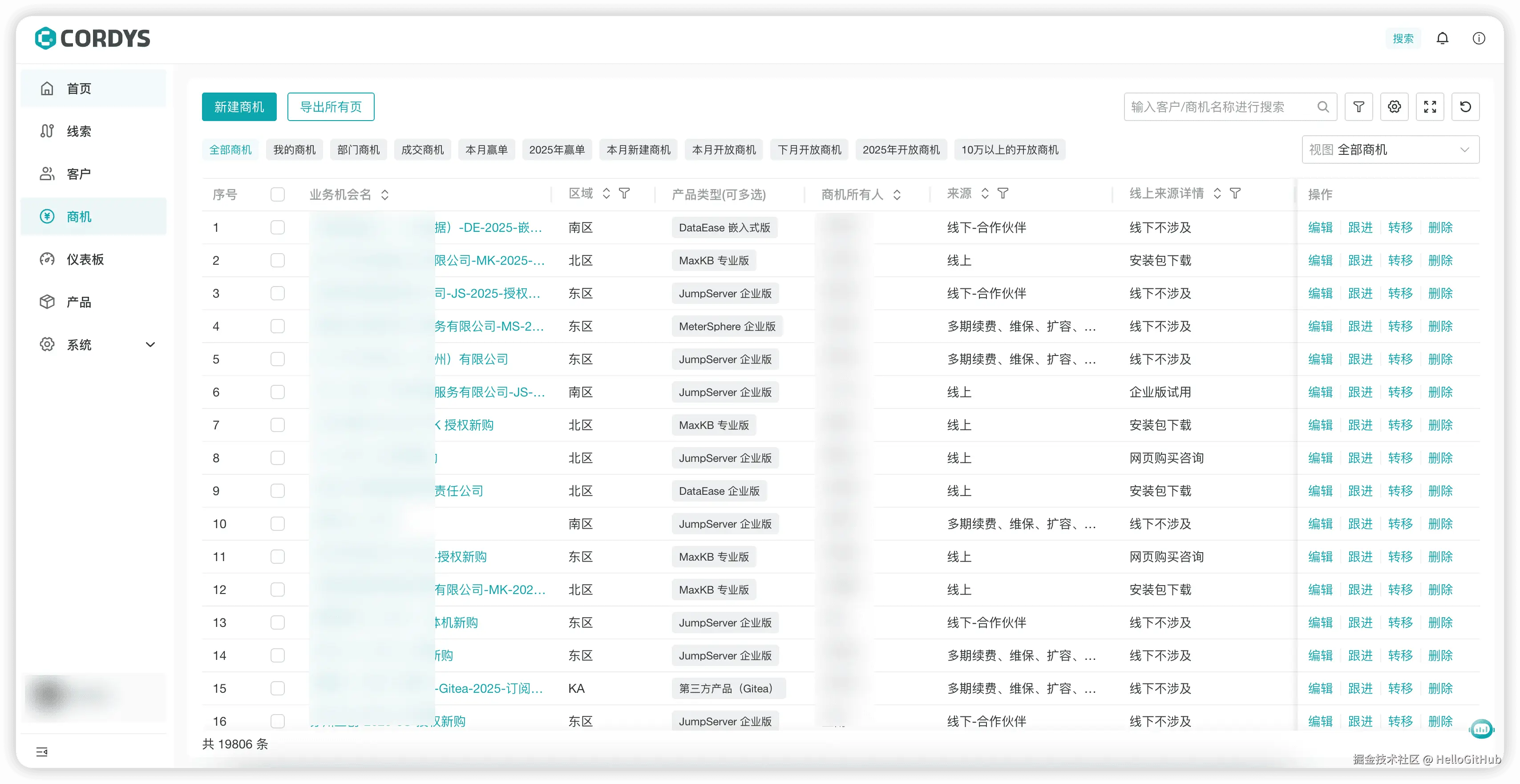Open the info icon in header
The height and width of the screenshot is (784, 1520).
(x=1479, y=38)
